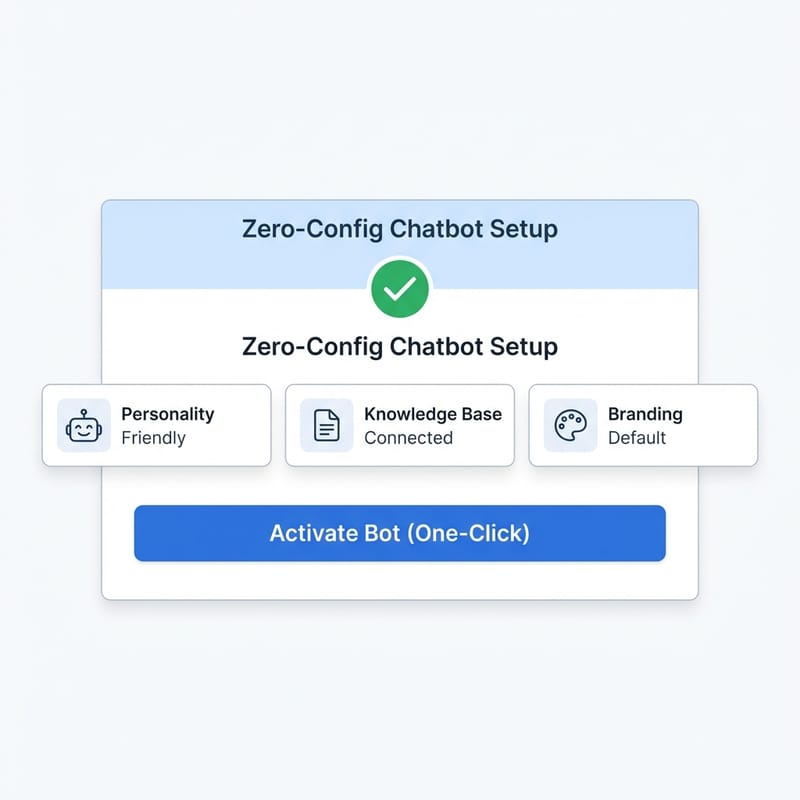Select the Branding card

(643, 425)
